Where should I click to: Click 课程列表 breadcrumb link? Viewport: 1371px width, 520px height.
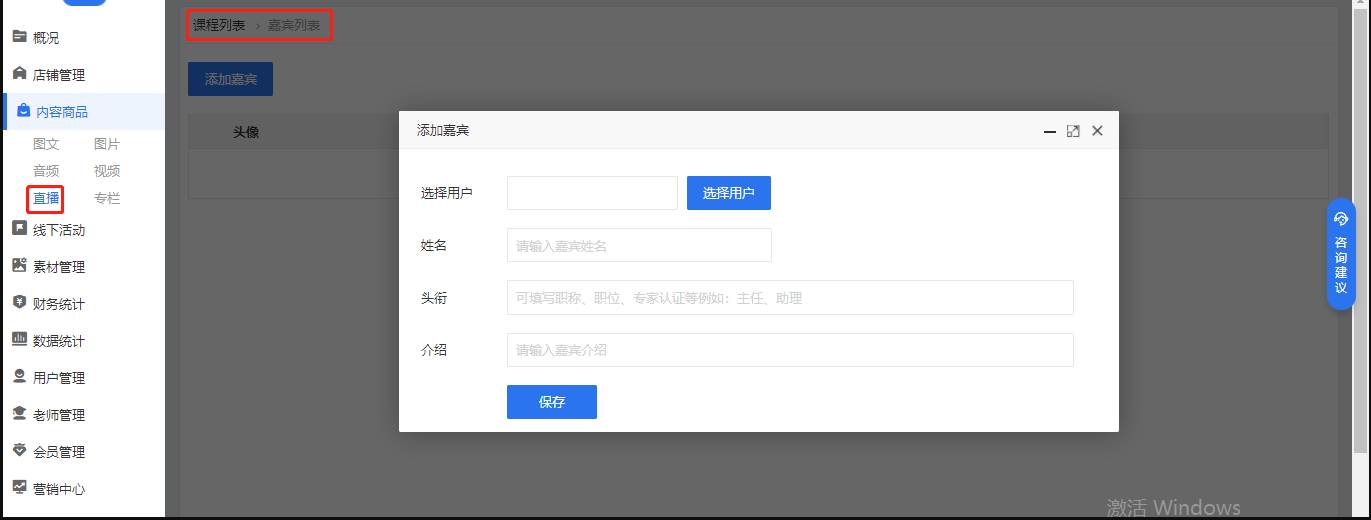[x=219, y=25]
